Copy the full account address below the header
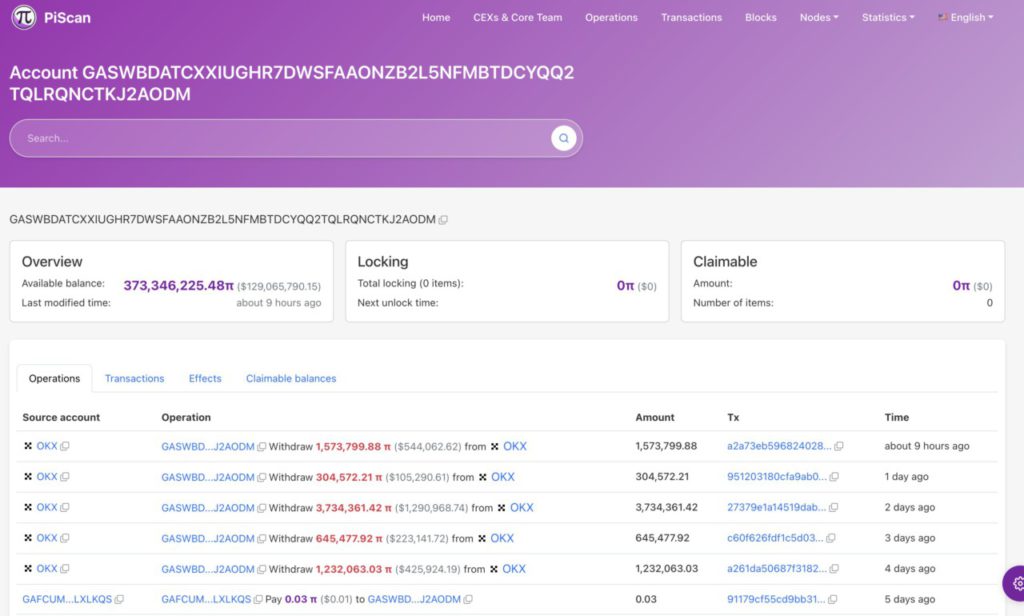Image resolution: width=1024 pixels, height=616 pixels. point(443,220)
